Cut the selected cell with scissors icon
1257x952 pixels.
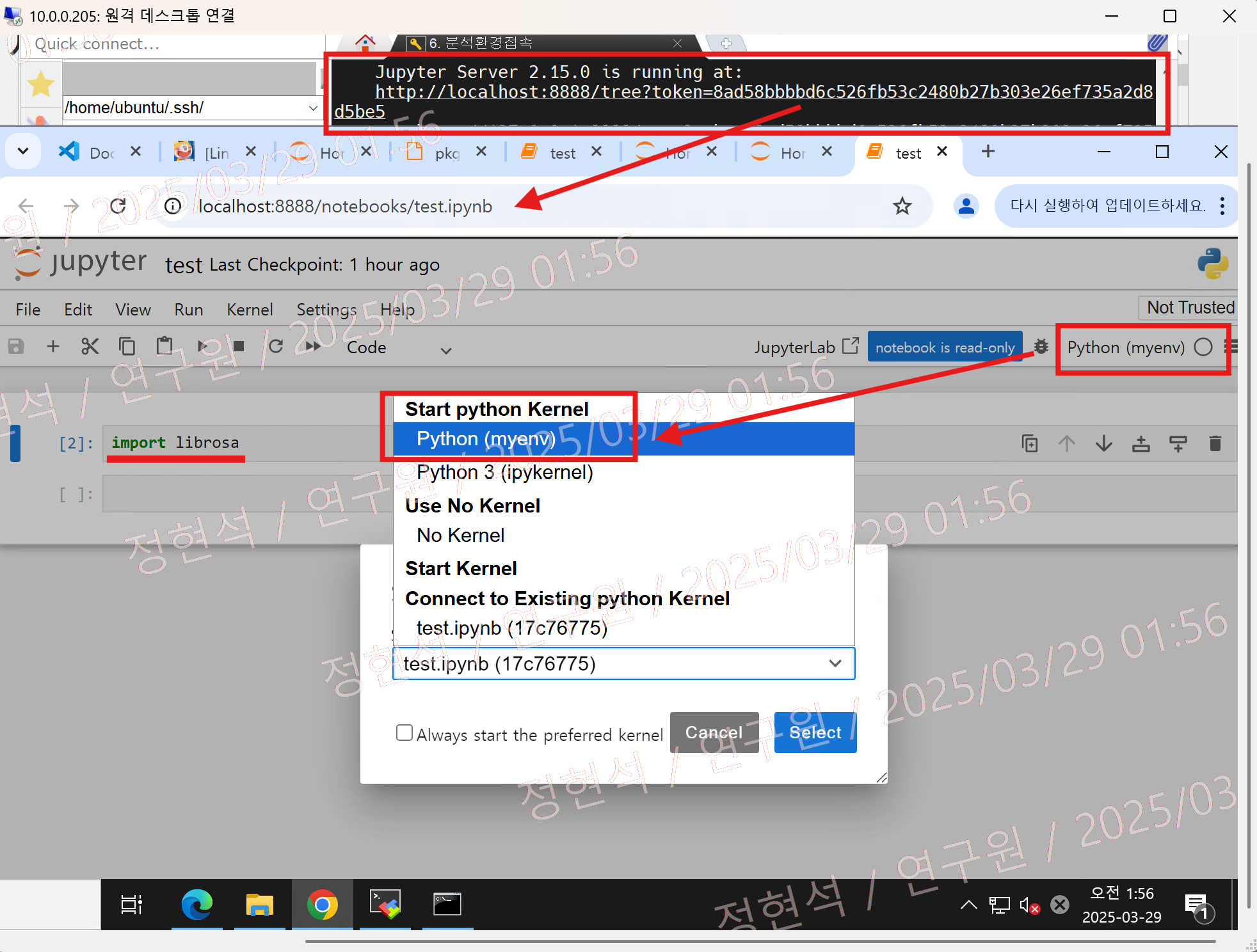pyautogui.click(x=90, y=347)
